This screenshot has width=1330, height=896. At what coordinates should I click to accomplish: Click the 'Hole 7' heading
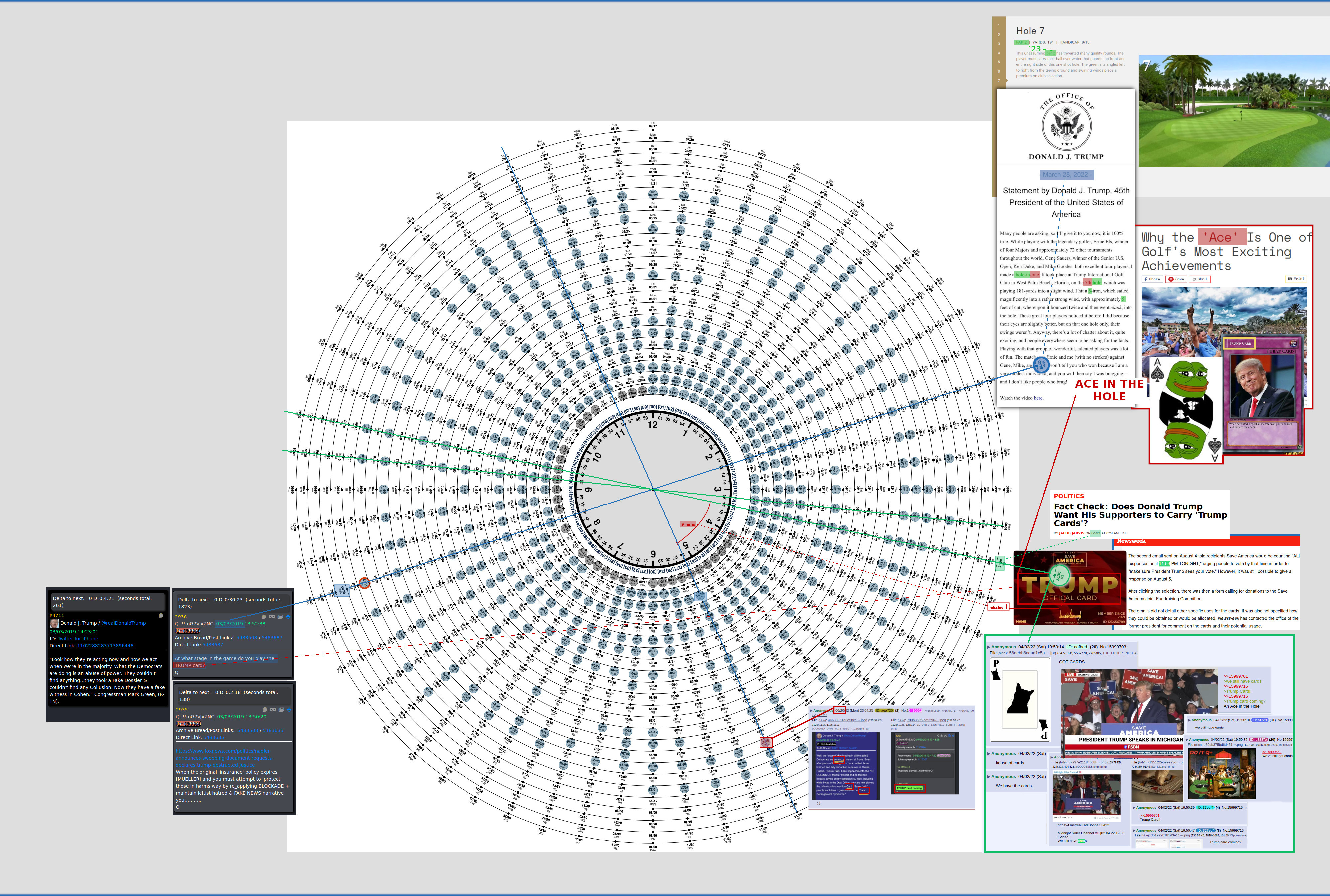(1030, 31)
